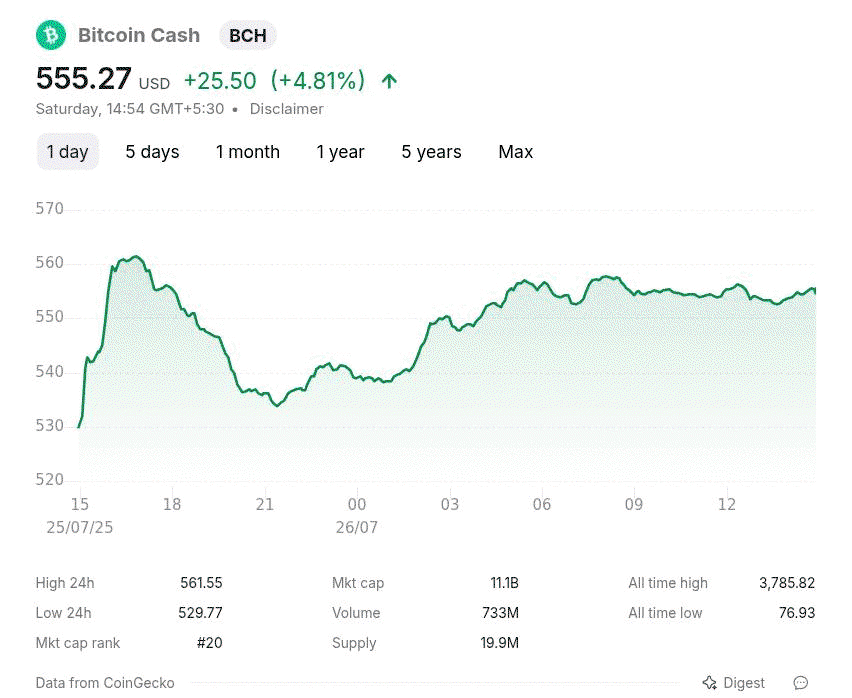Click the BCH ticker badge

point(248,36)
